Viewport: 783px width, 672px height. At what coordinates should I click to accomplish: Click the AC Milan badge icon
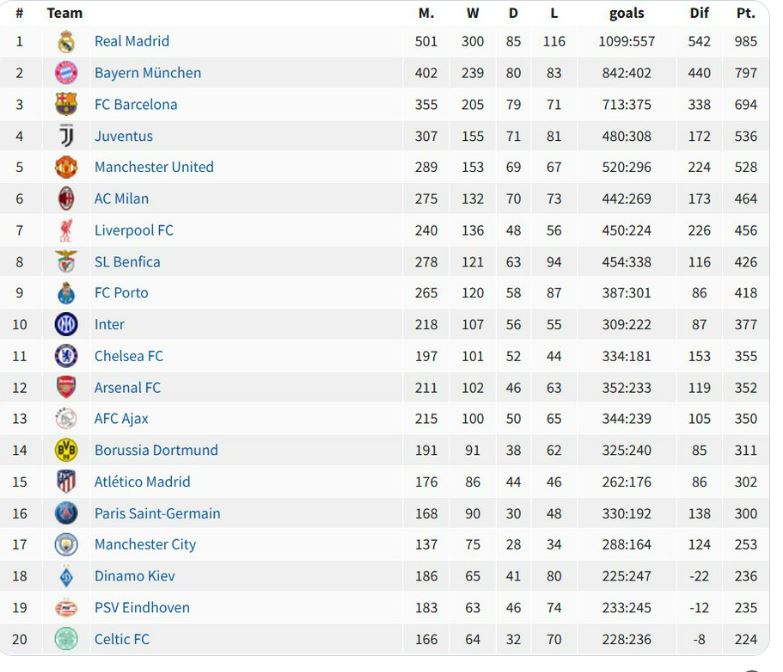coord(66,199)
